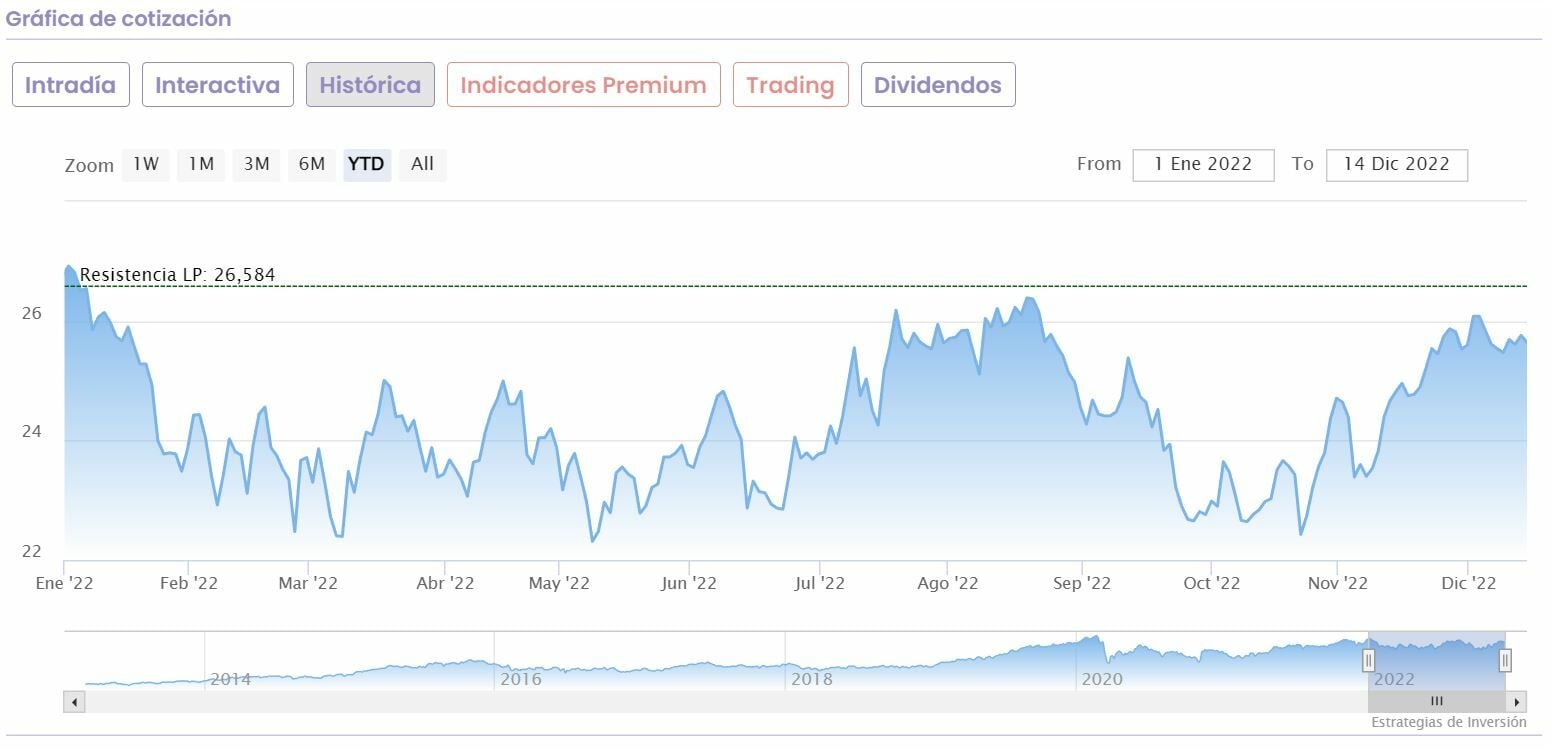Click the right range handle in the navigator

tap(1505, 660)
